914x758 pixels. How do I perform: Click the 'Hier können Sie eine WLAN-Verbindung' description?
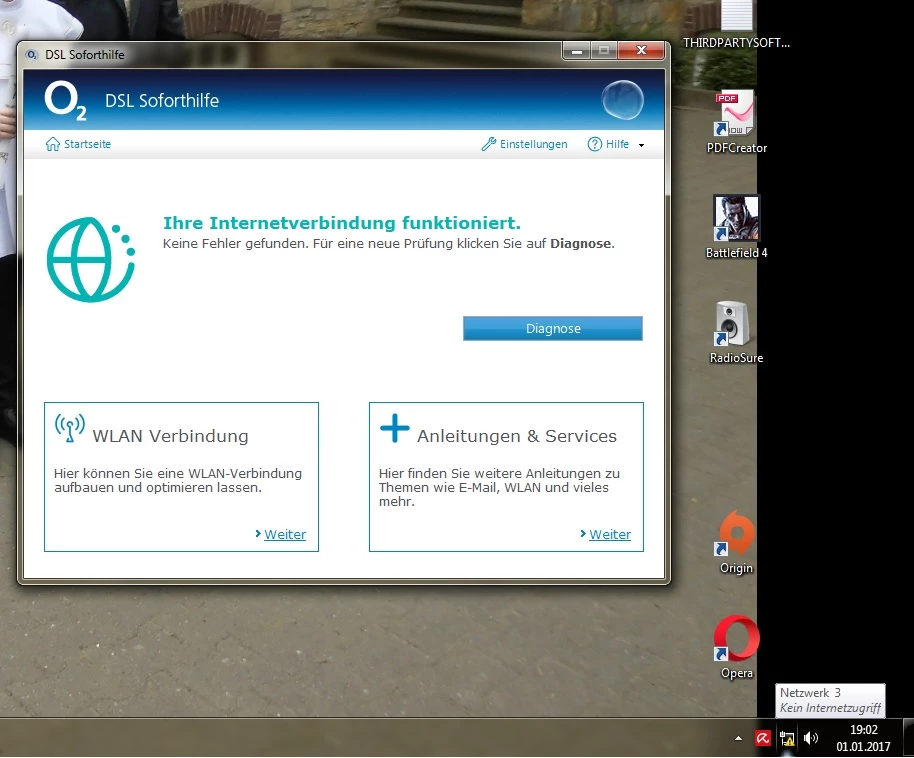(178, 480)
